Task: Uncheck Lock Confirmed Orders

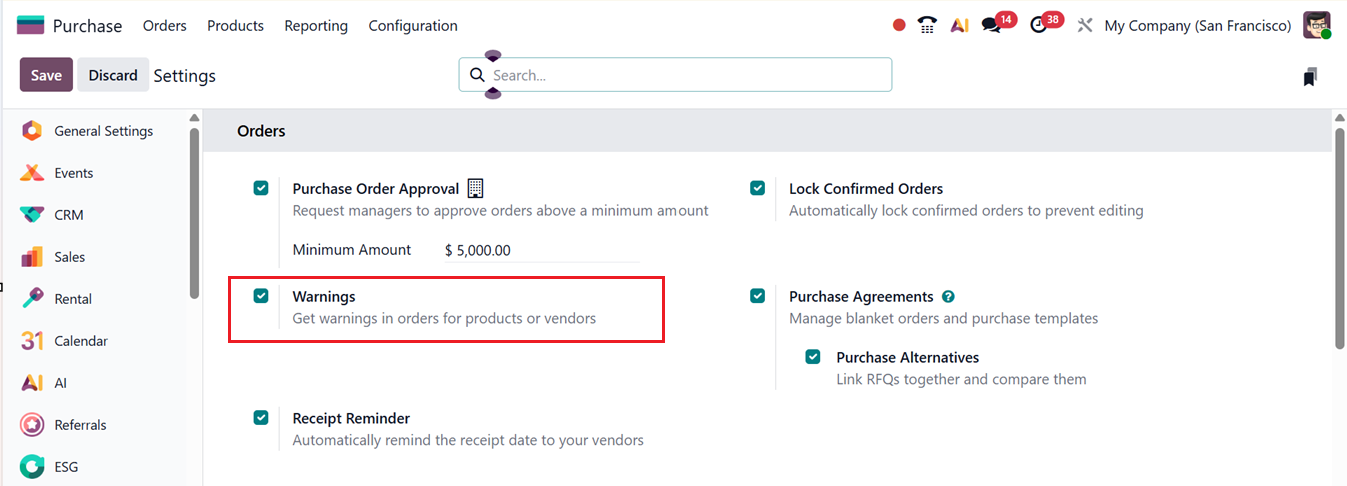Action: pyautogui.click(x=758, y=188)
